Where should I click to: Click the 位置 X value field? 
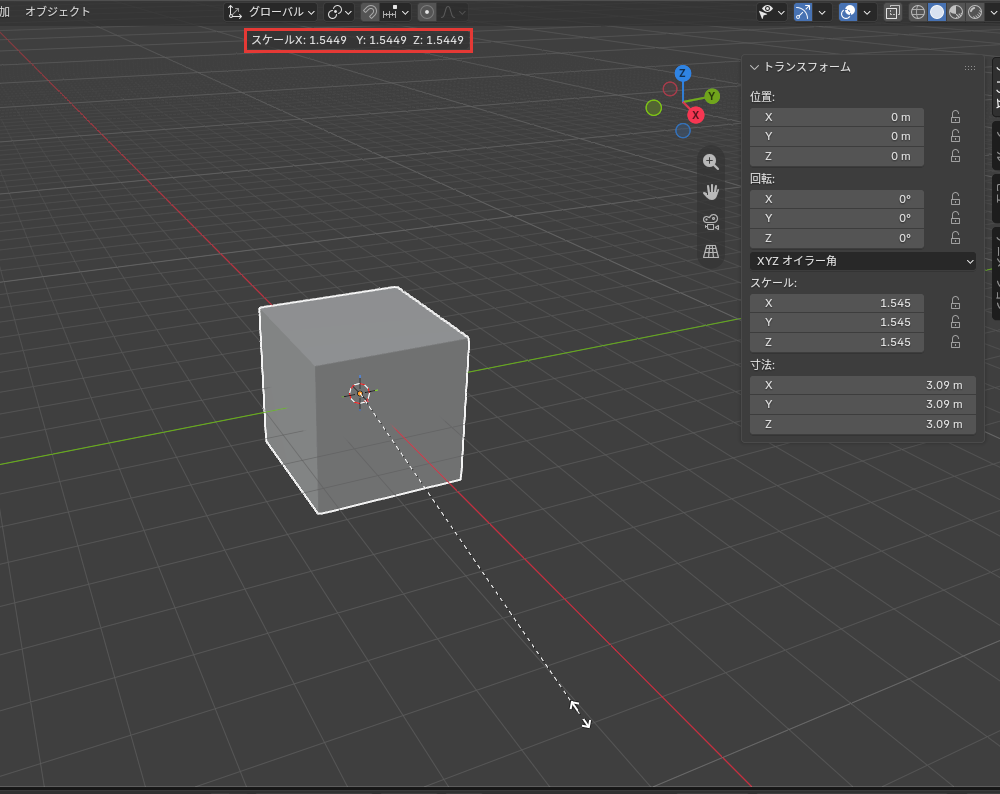point(837,117)
